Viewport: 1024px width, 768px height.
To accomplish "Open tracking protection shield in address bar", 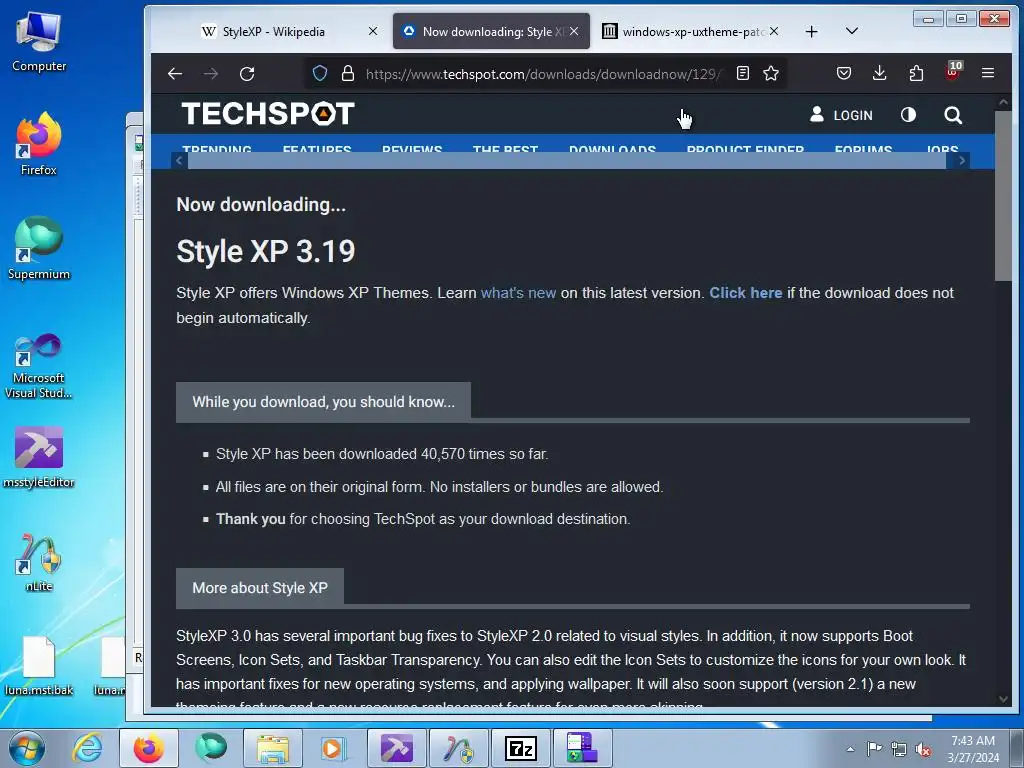I will tap(319, 73).
